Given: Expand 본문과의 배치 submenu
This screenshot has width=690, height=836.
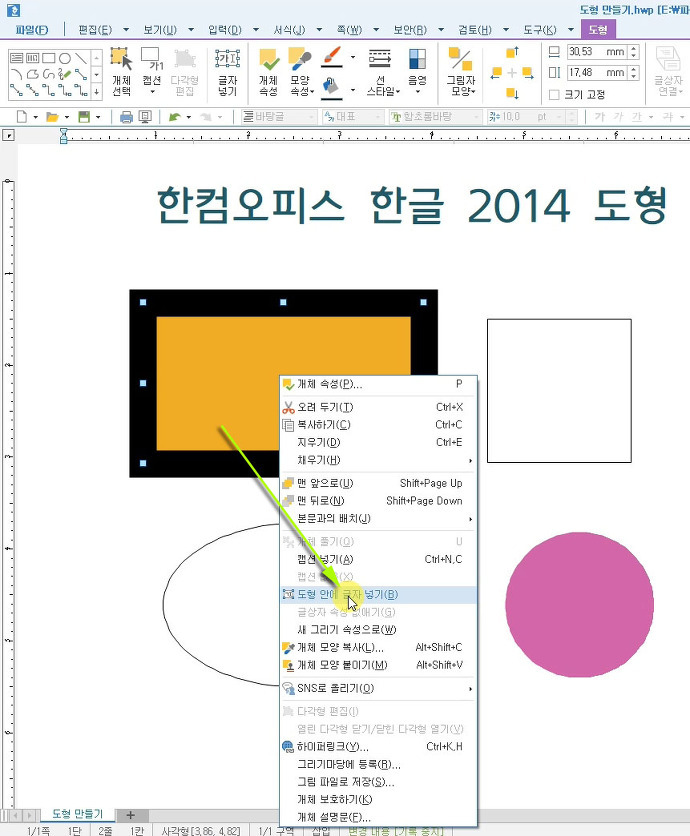Looking at the screenshot, I should pyautogui.click(x=470, y=519).
